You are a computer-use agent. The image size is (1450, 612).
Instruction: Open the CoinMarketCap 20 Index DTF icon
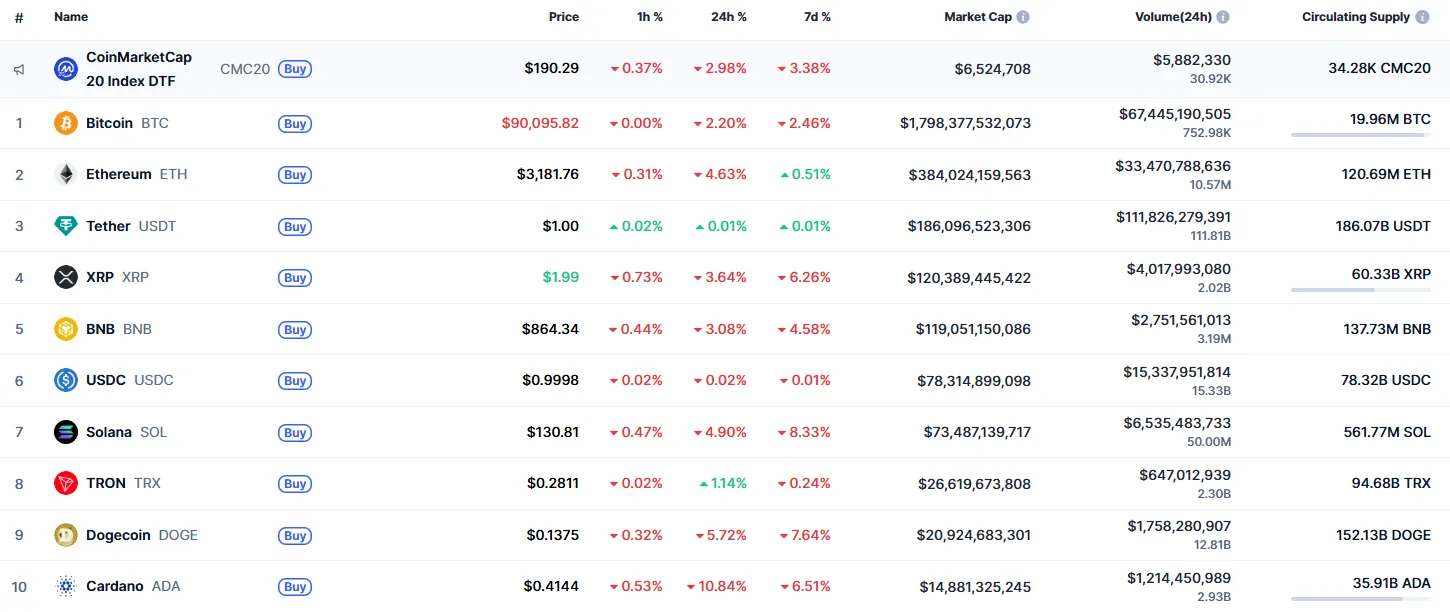click(64, 69)
